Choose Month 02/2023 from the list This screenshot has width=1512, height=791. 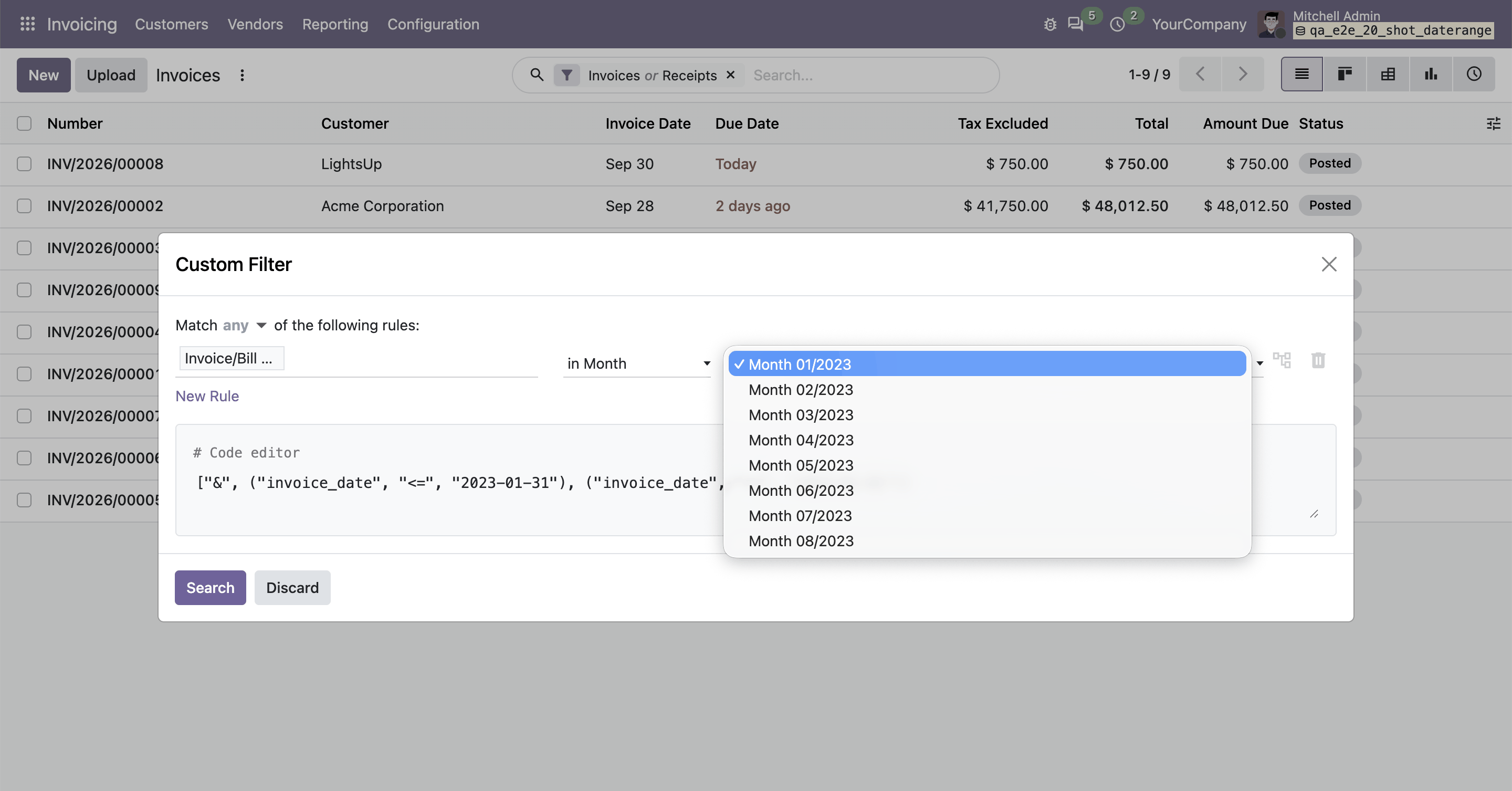click(987, 390)
